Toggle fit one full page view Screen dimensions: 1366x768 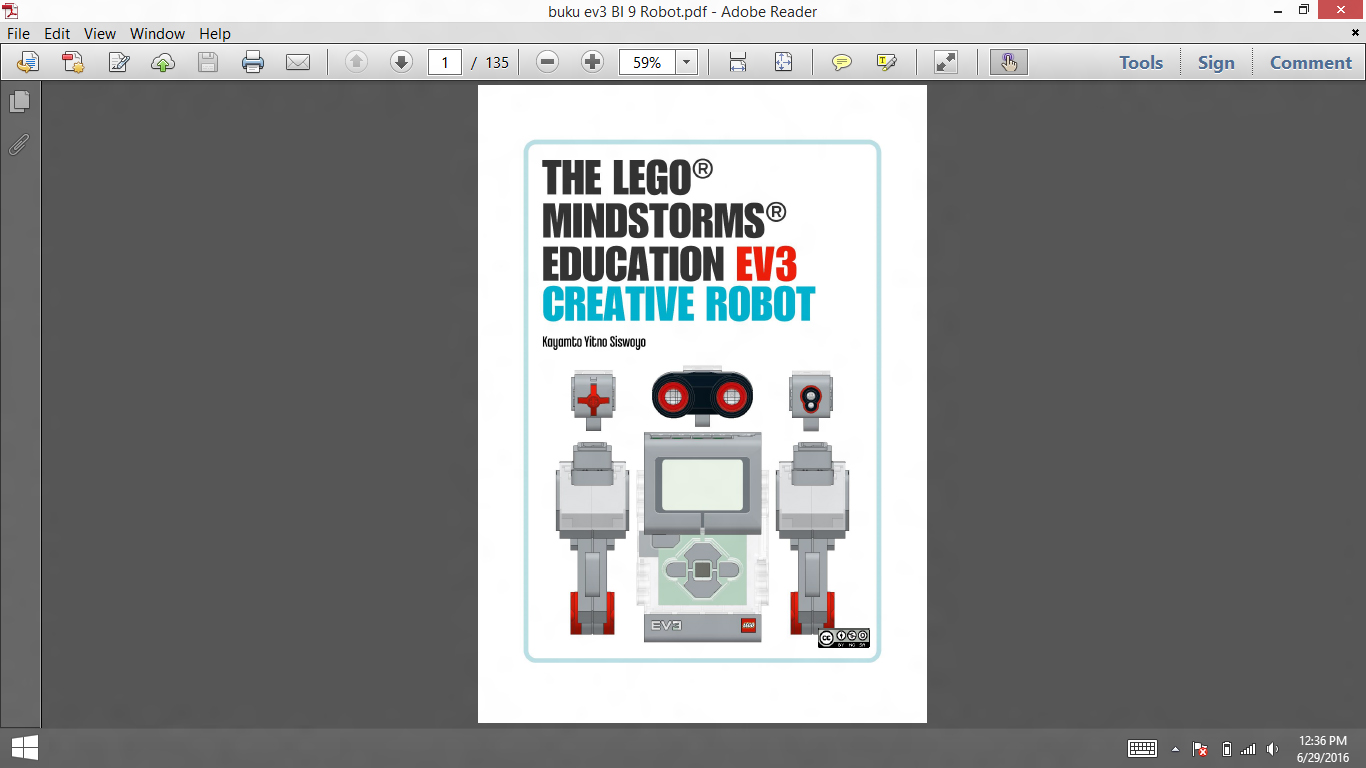click(784, 61)
